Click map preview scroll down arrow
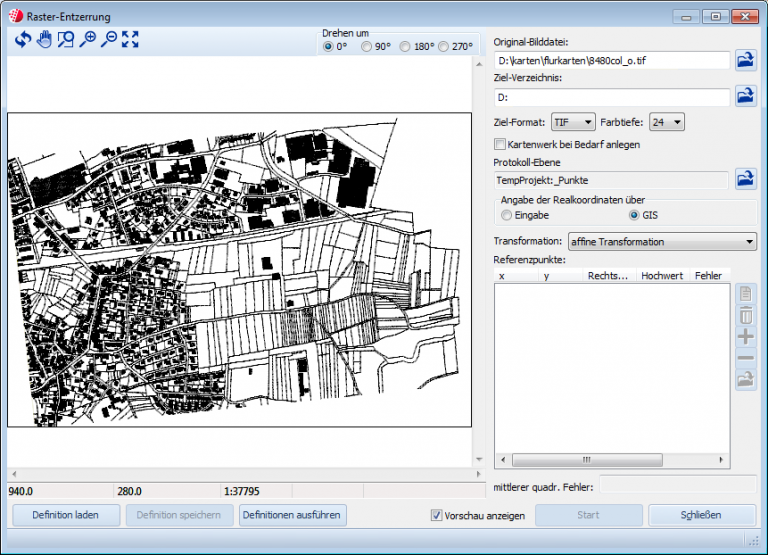The width and height of the screenshot is (768, 555). click(479, 459)
